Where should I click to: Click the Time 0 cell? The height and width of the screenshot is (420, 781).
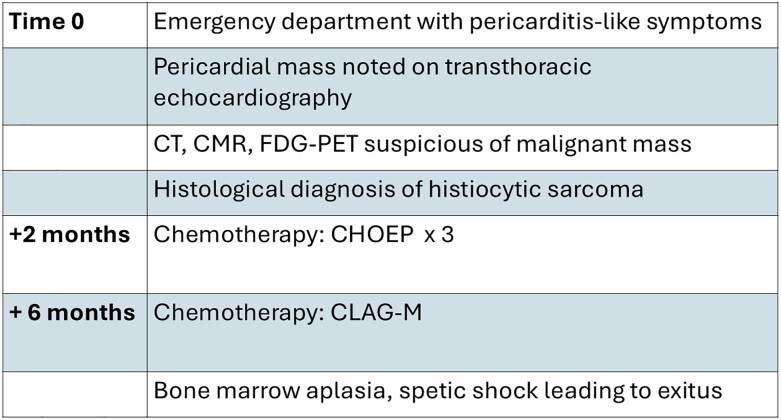click(x=75, y=25)
